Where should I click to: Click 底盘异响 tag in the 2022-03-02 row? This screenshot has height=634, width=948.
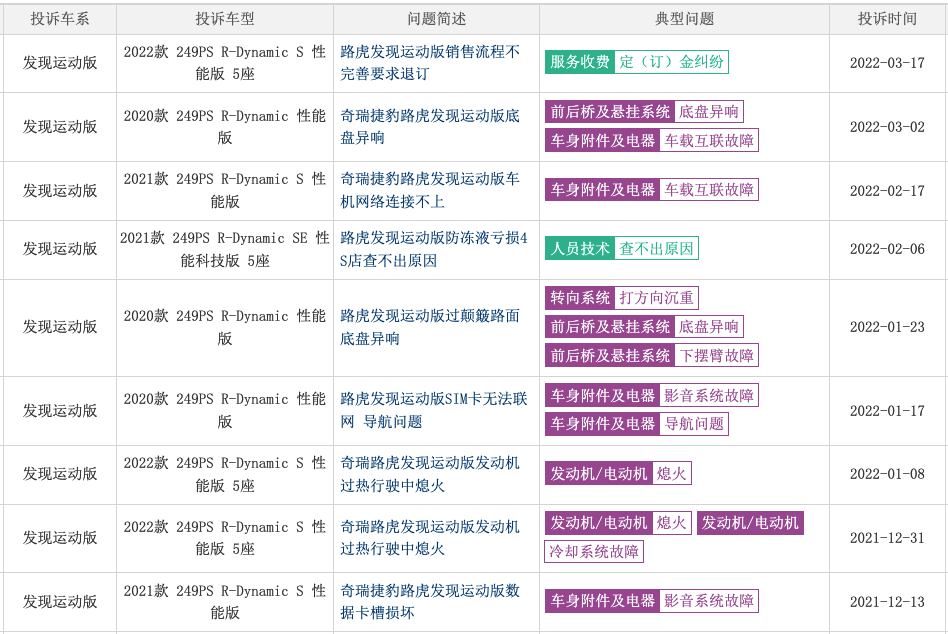point(709,112)
